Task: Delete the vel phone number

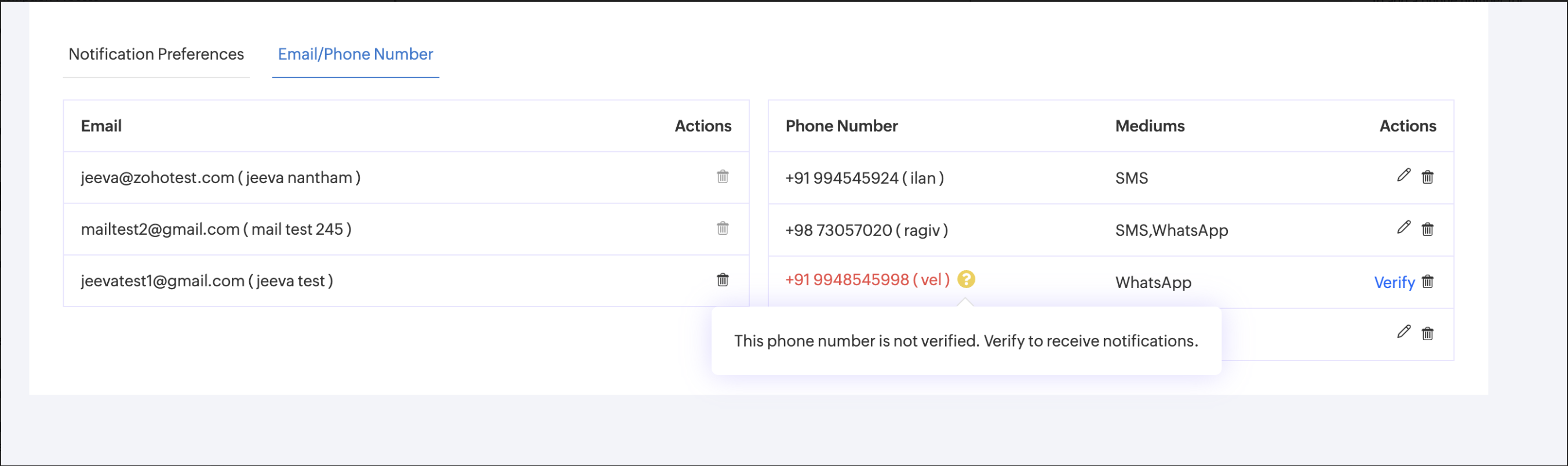Action: tap(1427, 282)
